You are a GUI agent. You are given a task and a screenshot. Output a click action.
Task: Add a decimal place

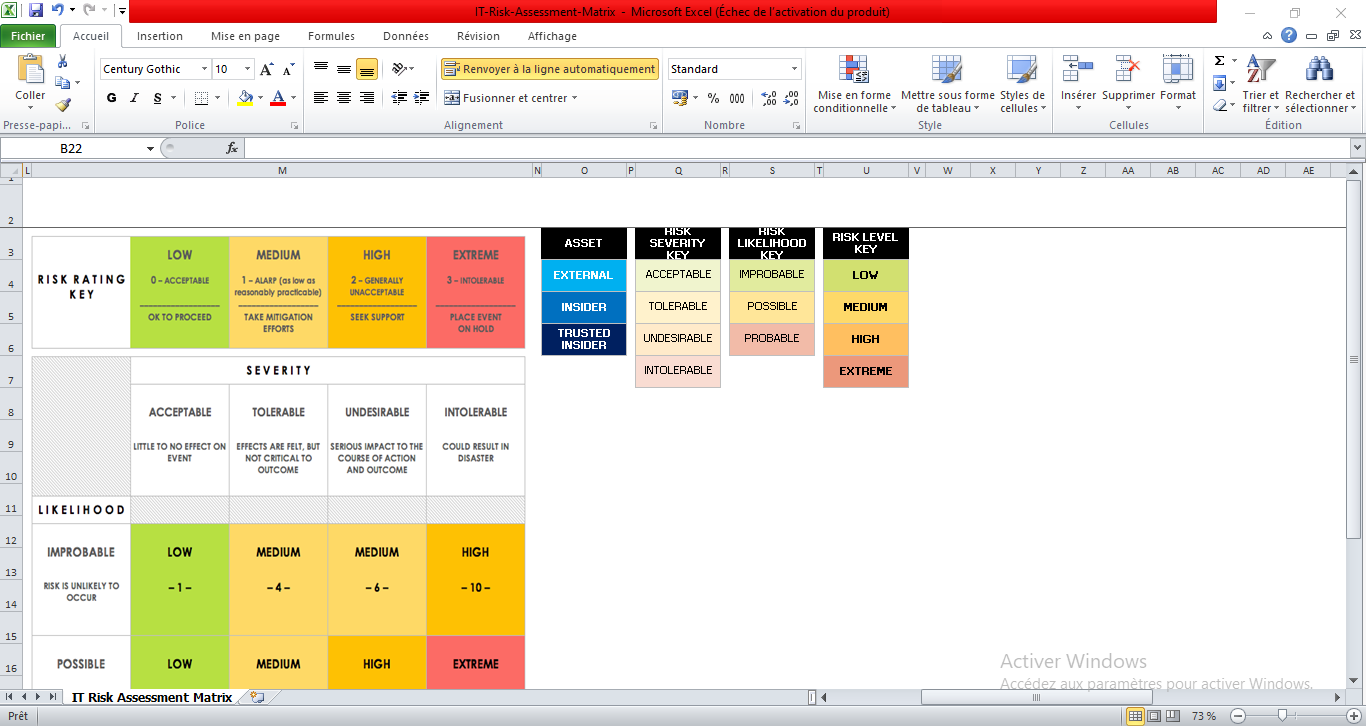tap(769, 98)
